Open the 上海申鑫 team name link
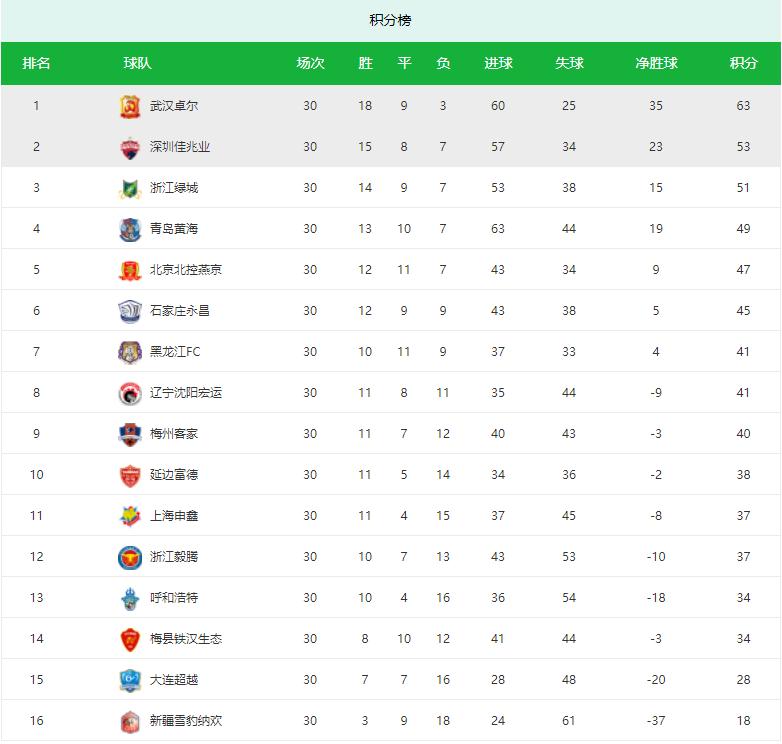782x744 pixels. 174,516
